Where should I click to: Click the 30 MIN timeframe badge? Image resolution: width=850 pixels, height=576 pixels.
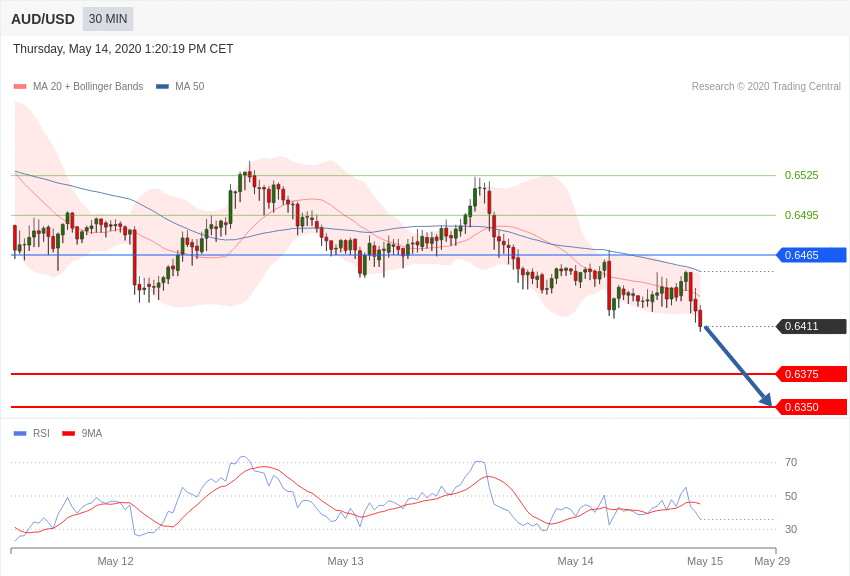click(108, 19)
